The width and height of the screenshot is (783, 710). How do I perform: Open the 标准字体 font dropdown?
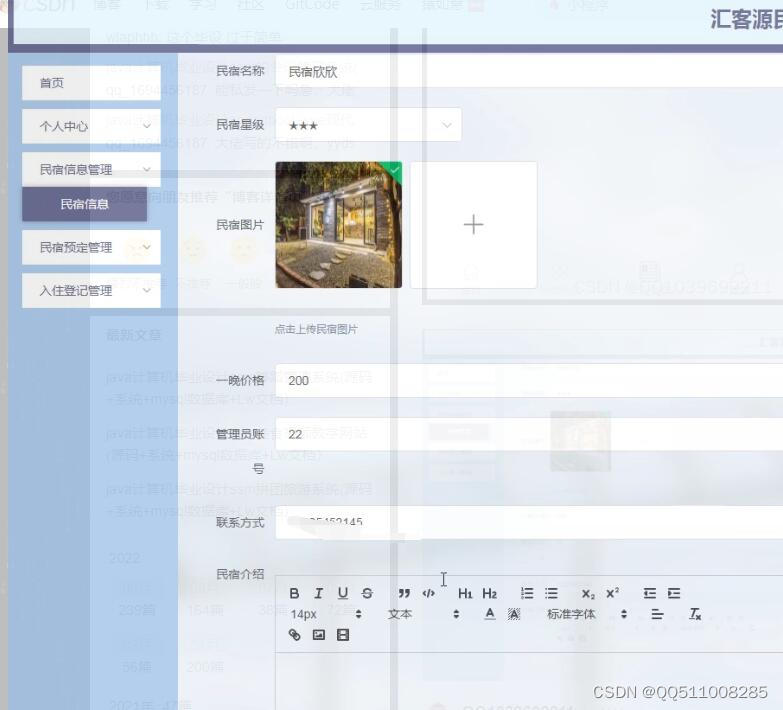[x=587, y=614]
